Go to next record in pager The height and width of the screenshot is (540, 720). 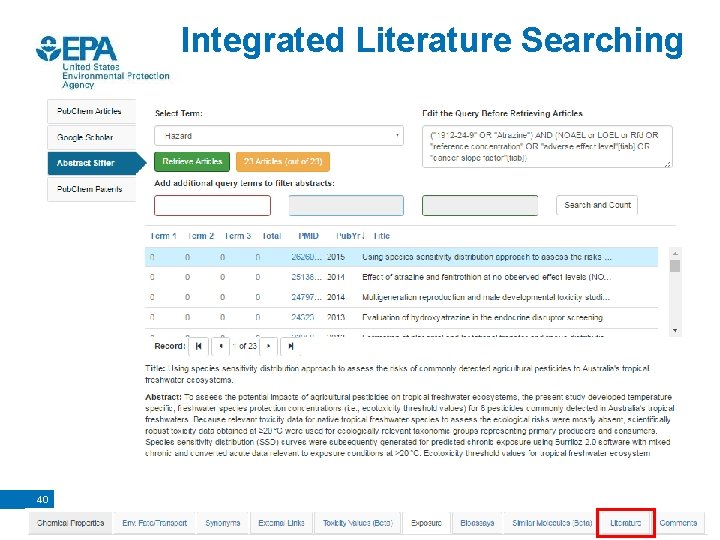[x=269, y=346]
